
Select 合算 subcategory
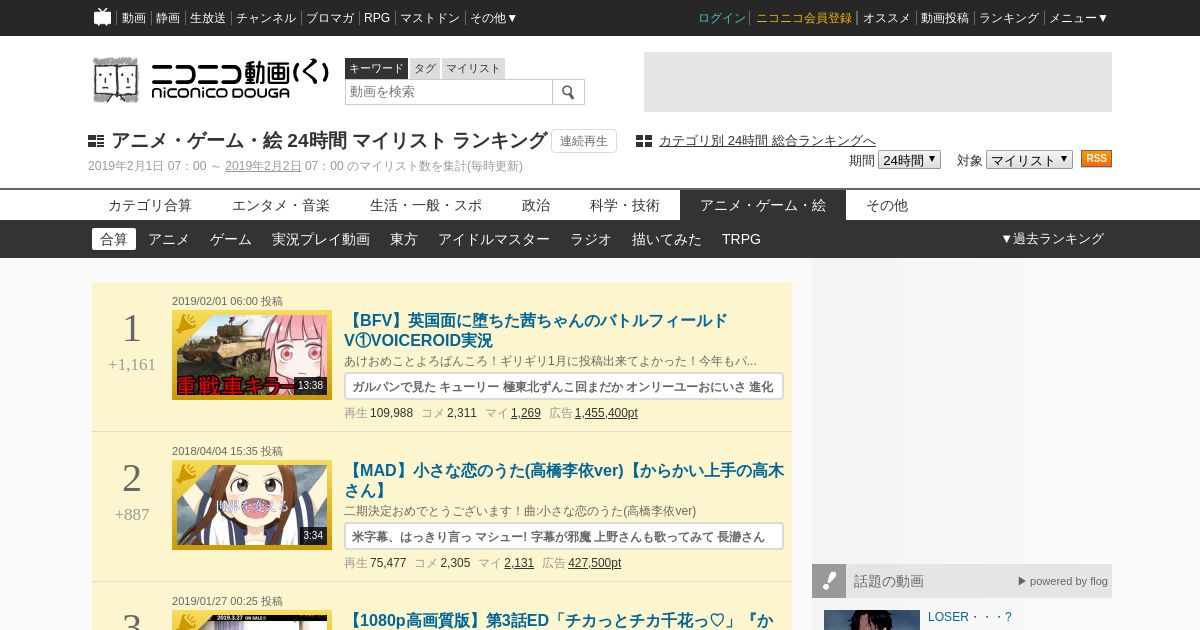point(114,239)
